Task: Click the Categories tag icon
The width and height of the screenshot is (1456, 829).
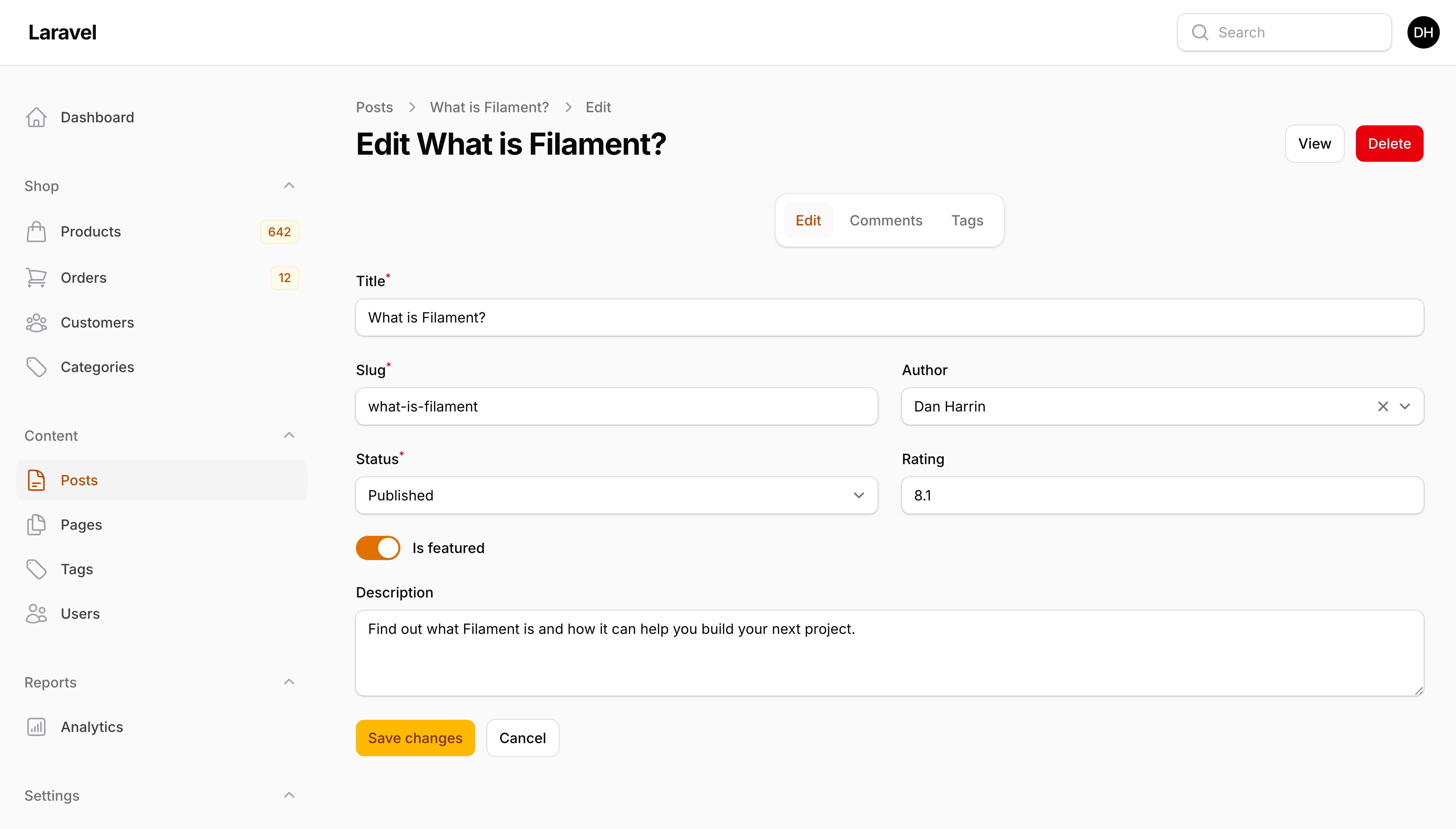Action: click(36, 367)
